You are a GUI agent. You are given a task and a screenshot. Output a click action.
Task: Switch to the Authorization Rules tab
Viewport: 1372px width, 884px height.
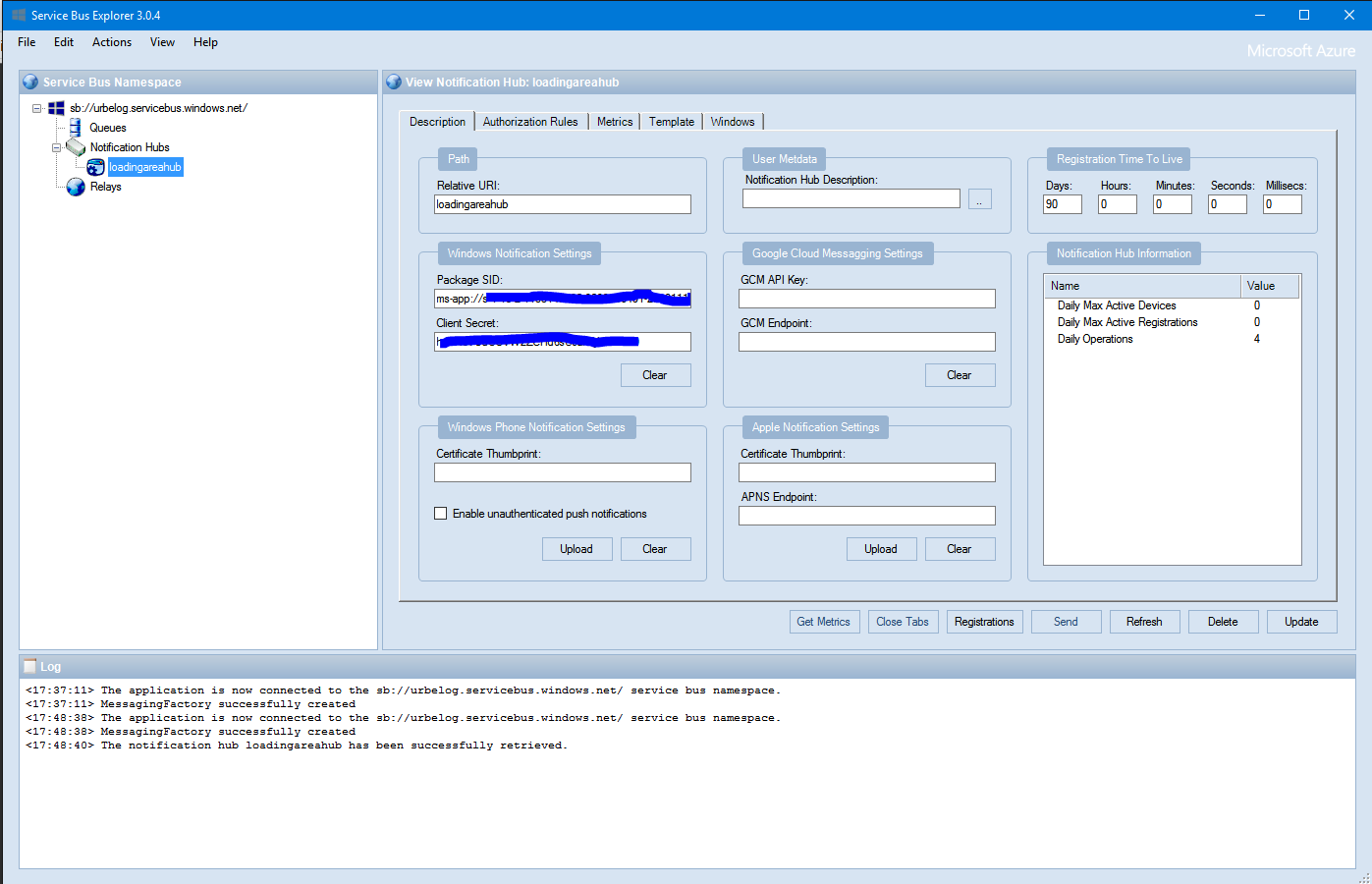tap(530, 122)
